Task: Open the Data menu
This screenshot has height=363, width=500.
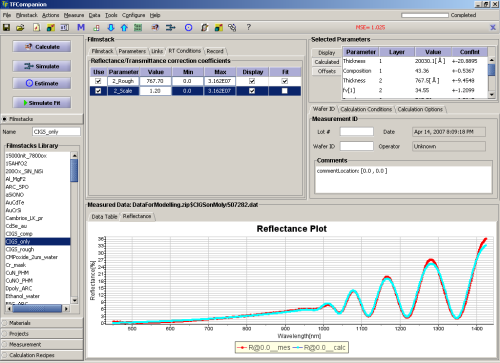Action: click(94, 15)
